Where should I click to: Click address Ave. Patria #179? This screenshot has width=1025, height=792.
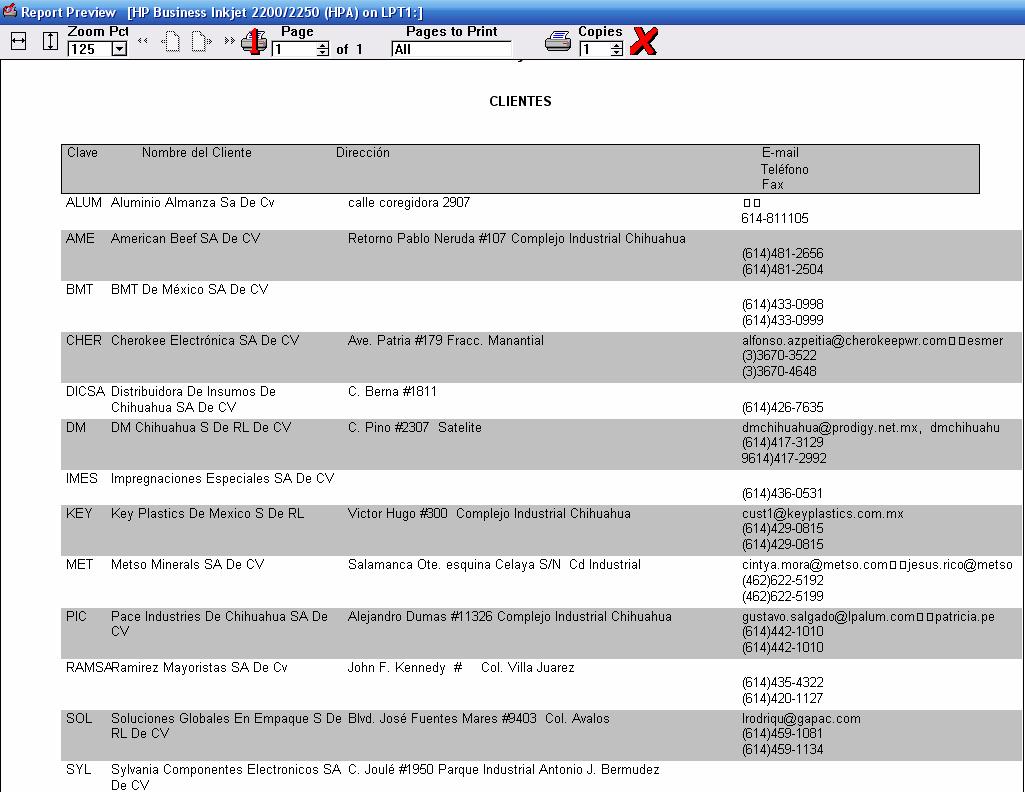point(393,340)
